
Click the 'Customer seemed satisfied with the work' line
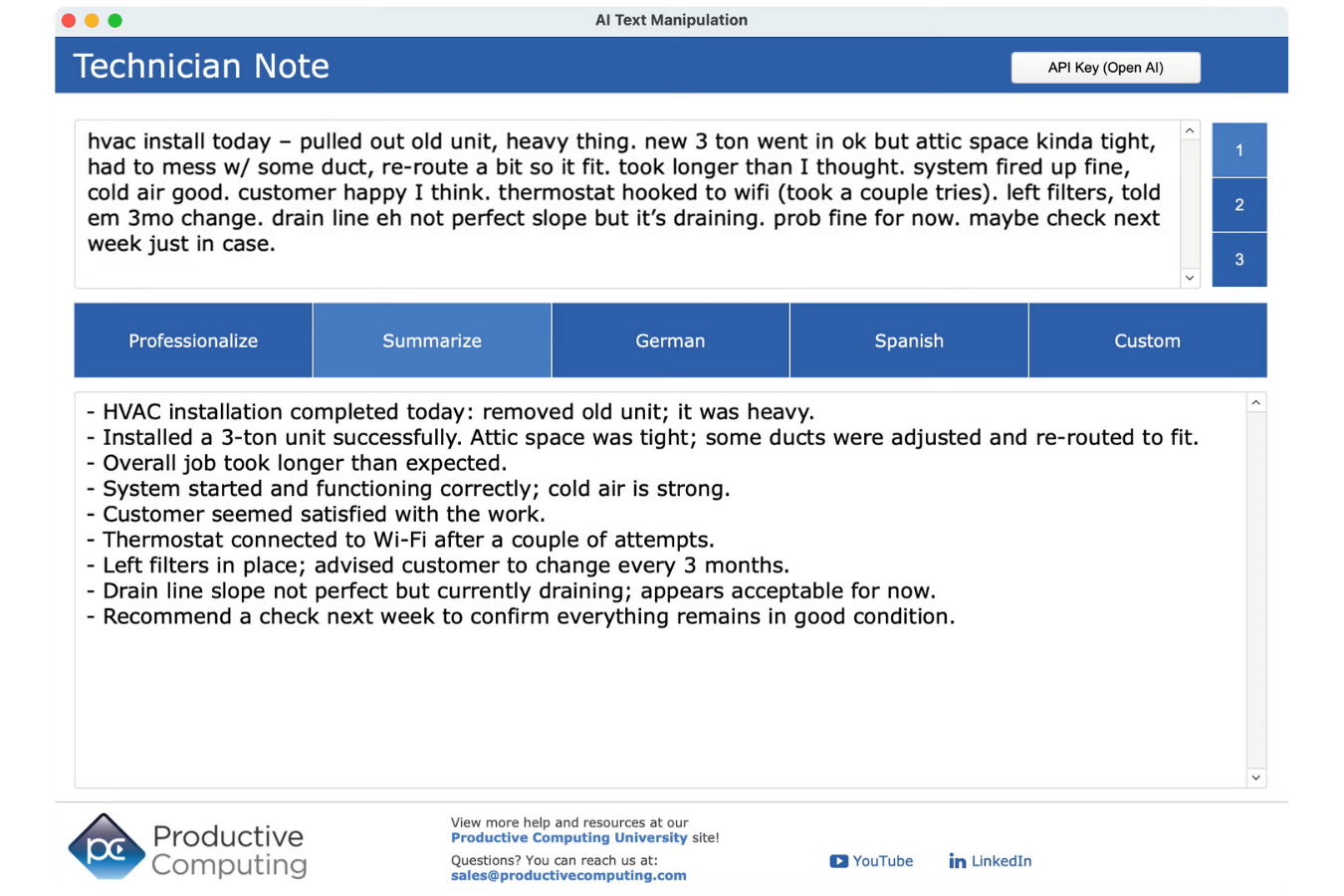(x=316, y=515)
